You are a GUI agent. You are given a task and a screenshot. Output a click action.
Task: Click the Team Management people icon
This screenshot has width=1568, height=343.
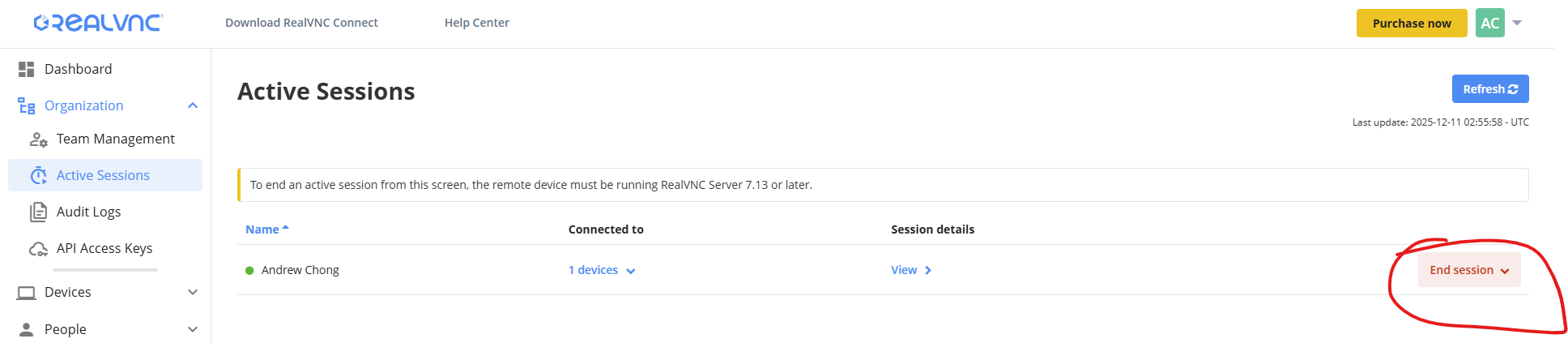coord(38,139)
